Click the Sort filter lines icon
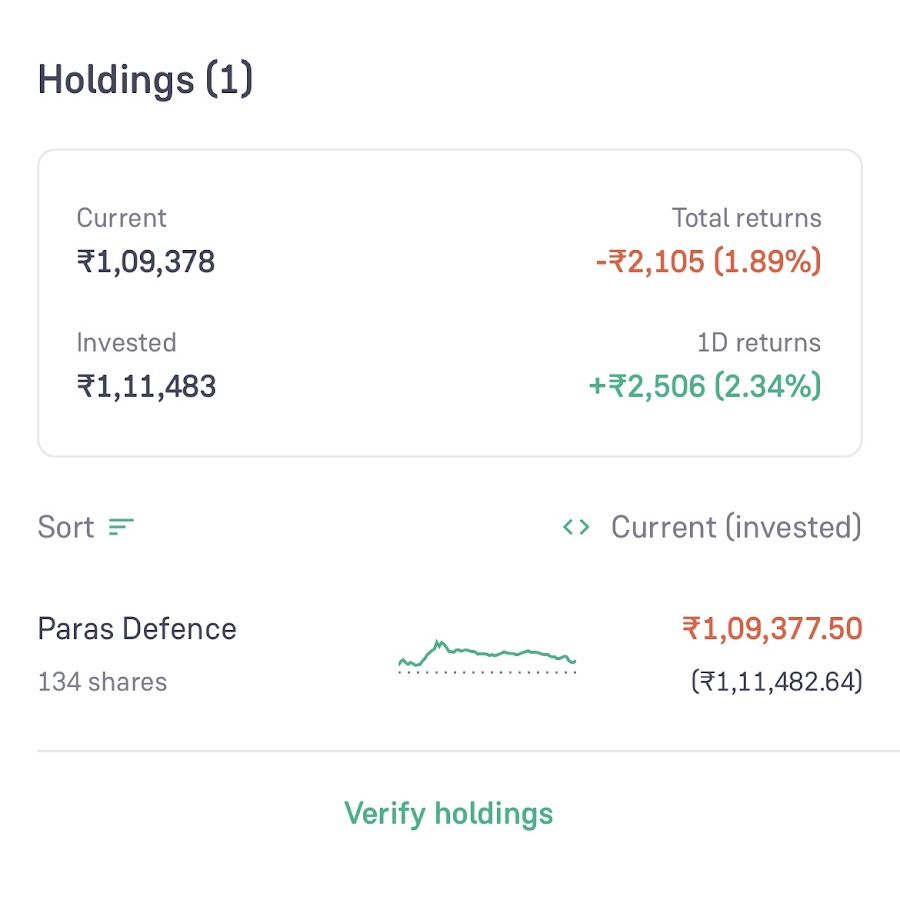The image size is (900, 900). point(122,527)
